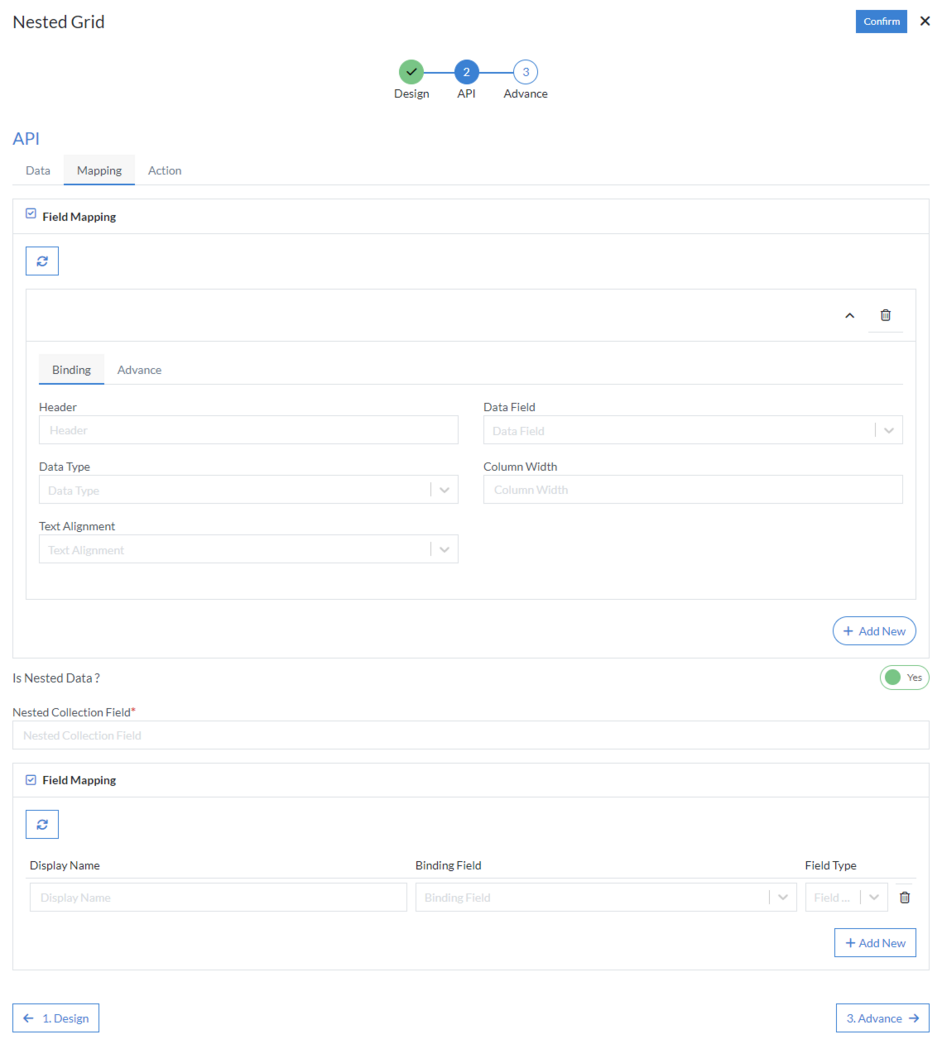Click refresh icon in top Field Mapping

click(42, 261)
